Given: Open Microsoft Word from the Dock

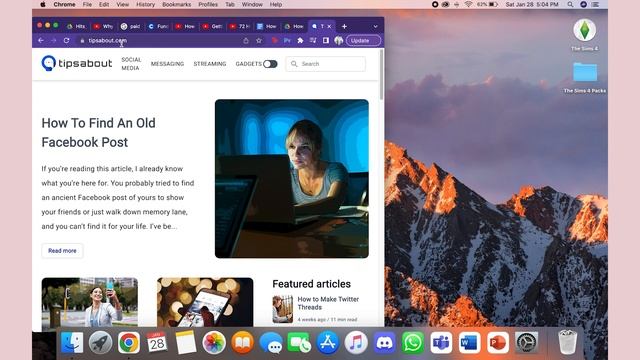Looking at the screenshot, I should (469, 342).
